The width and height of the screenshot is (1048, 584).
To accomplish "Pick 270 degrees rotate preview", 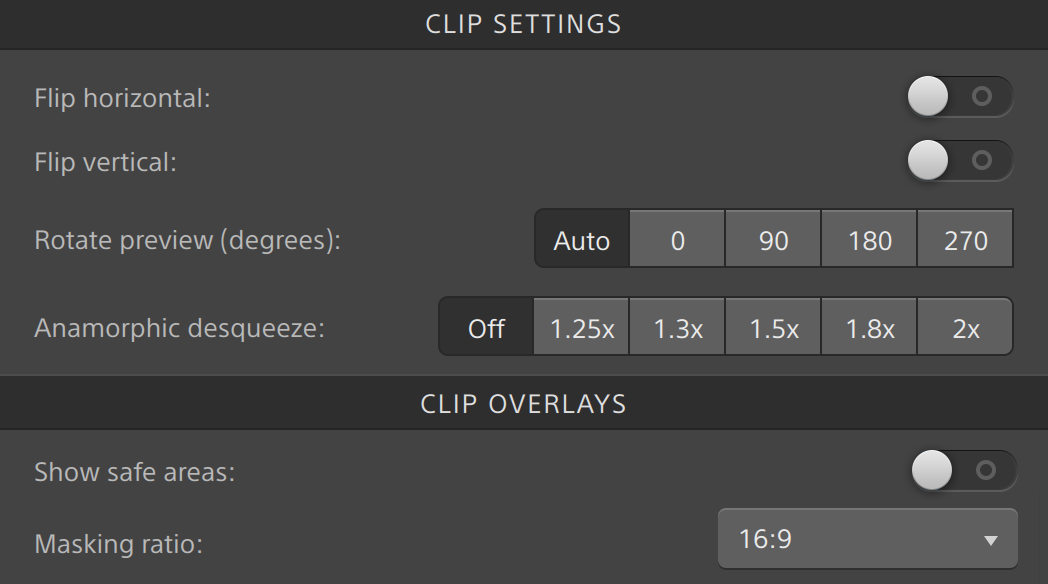I will (x=965, y=240).
